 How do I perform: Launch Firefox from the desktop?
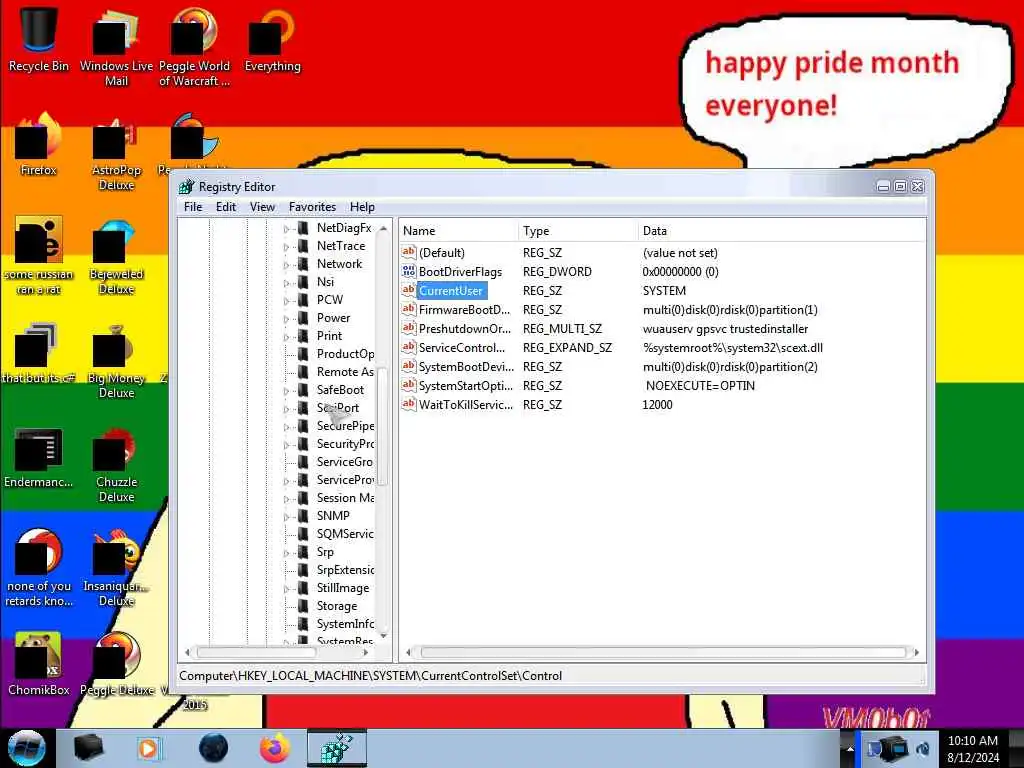39,144
